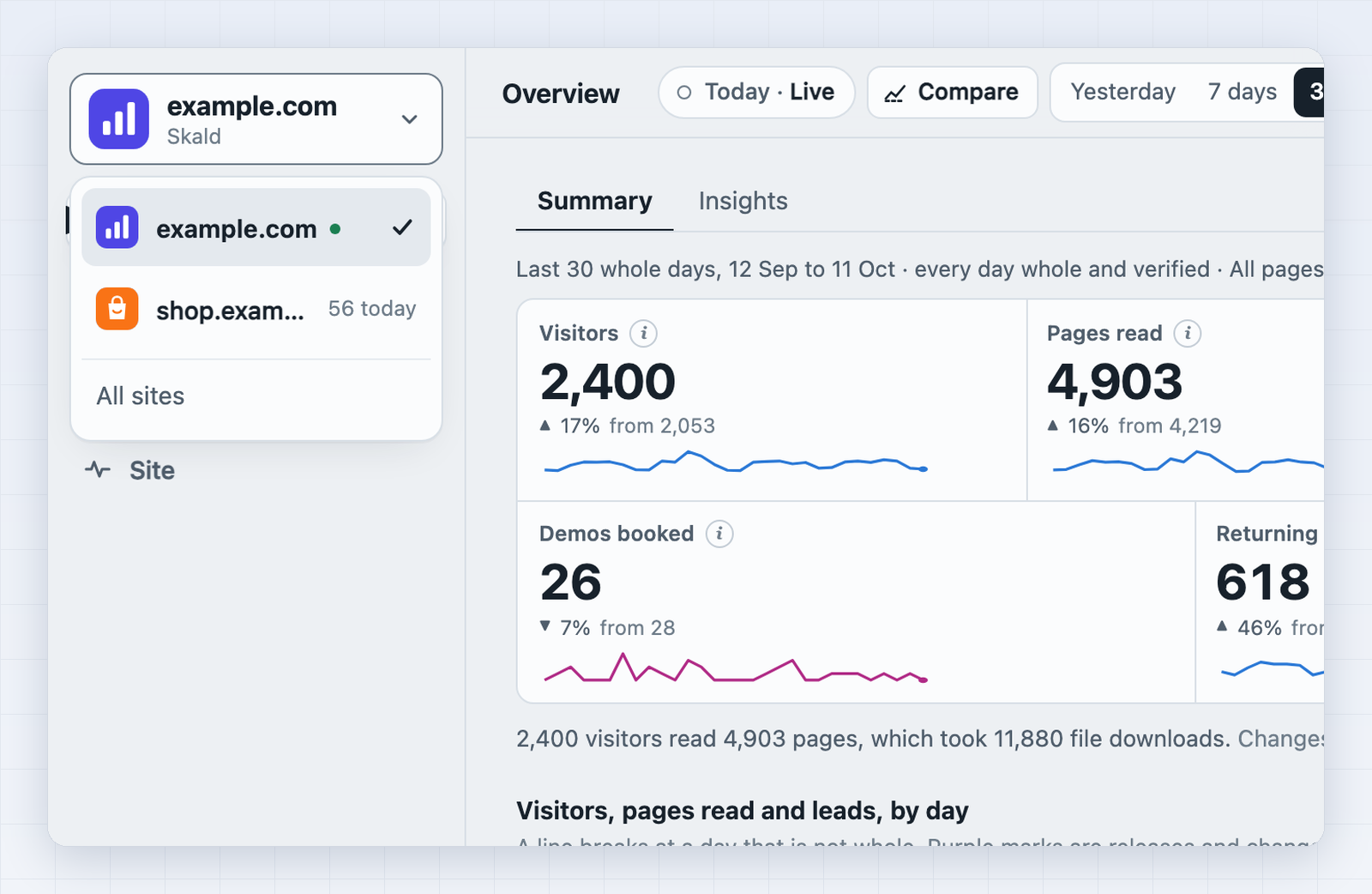Select example.com in the site list

coord(256,227)
